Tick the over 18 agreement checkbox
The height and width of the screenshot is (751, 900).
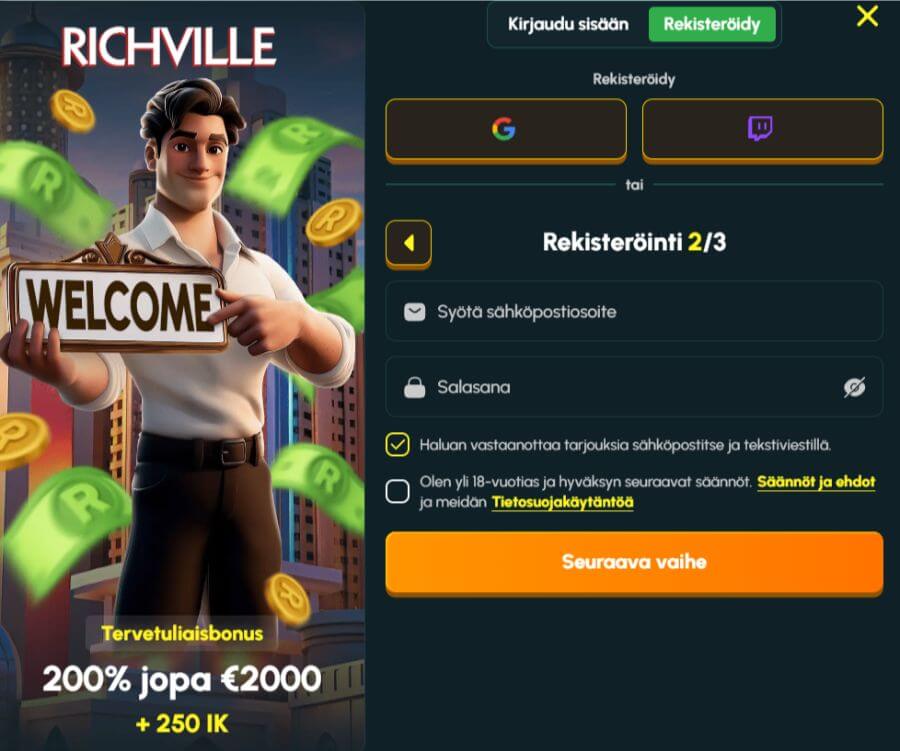point(397,491)
